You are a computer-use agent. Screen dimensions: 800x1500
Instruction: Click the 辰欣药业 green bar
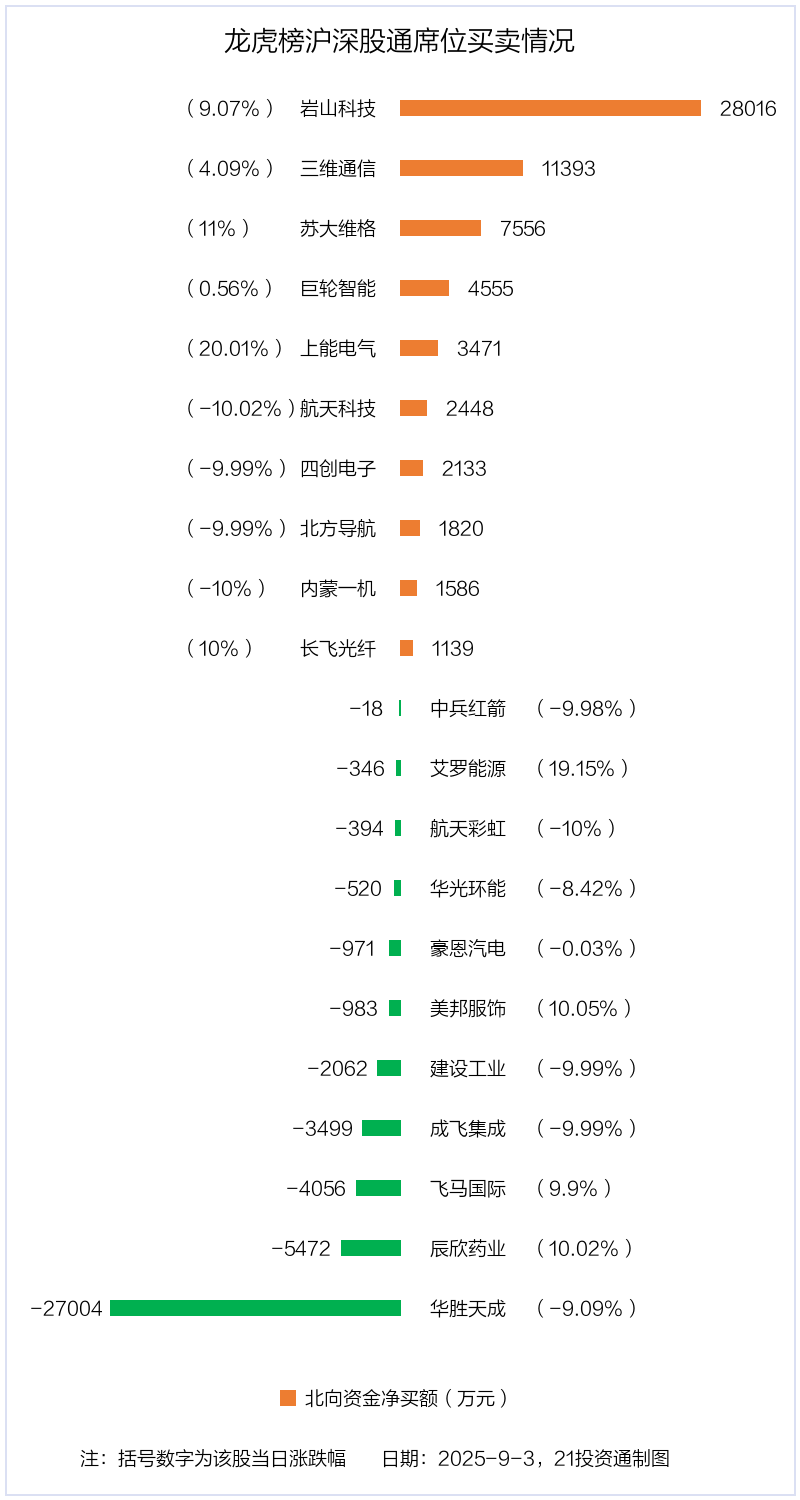[371, 1248]
